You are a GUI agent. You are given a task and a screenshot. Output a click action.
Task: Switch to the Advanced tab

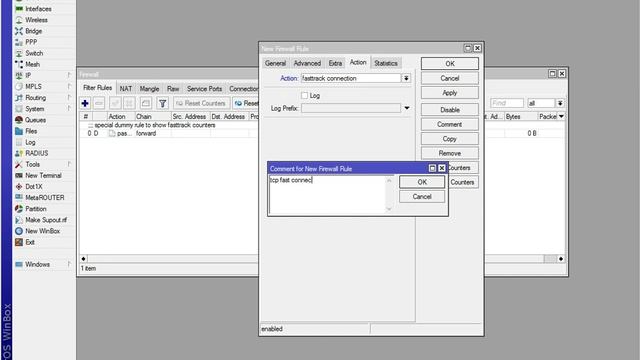click(307, 63)
